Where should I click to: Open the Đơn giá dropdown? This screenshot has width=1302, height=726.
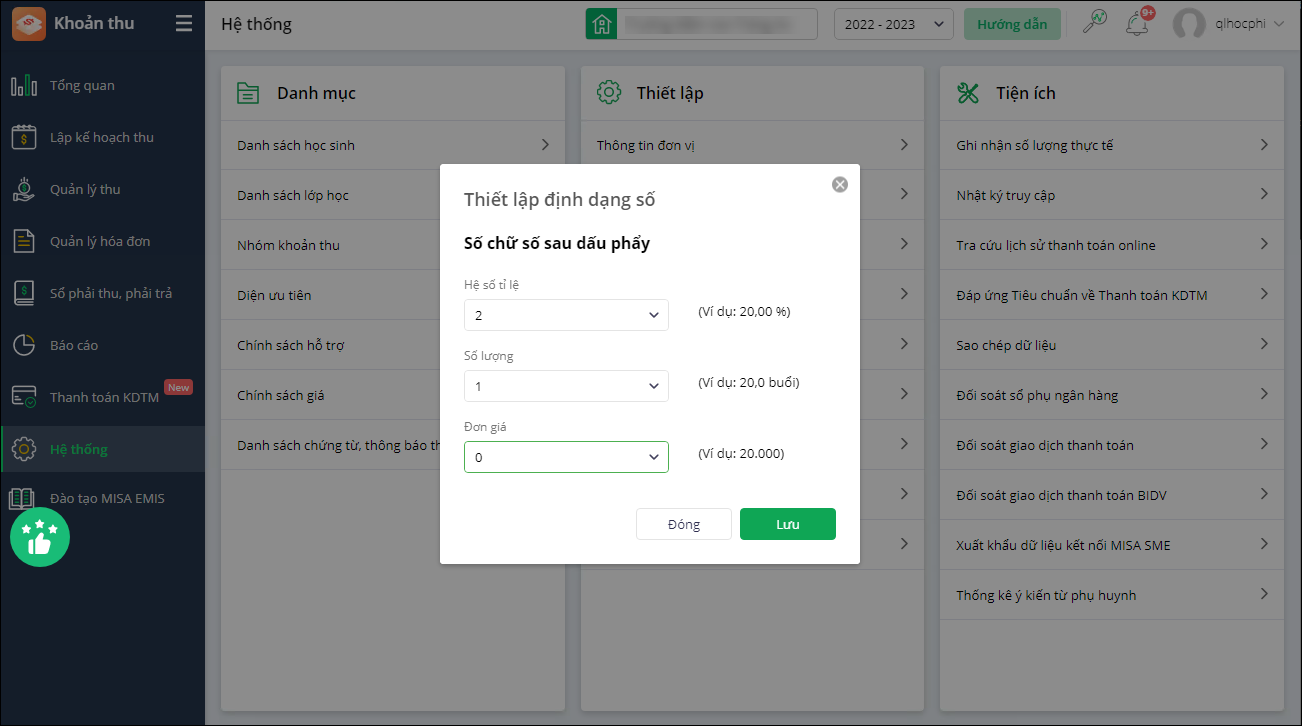(x=566, y=457)
